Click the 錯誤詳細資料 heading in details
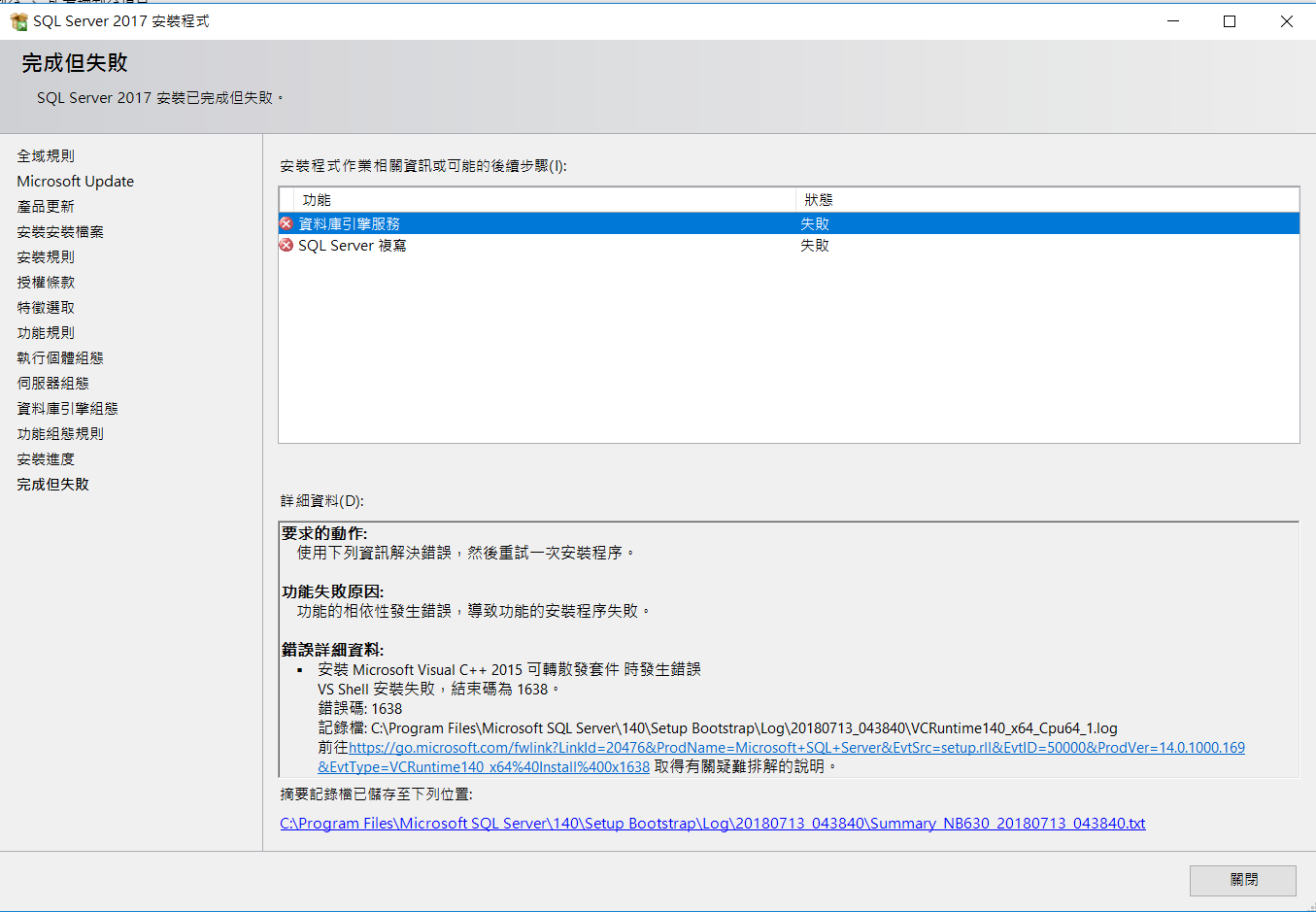 pos(333,650)
